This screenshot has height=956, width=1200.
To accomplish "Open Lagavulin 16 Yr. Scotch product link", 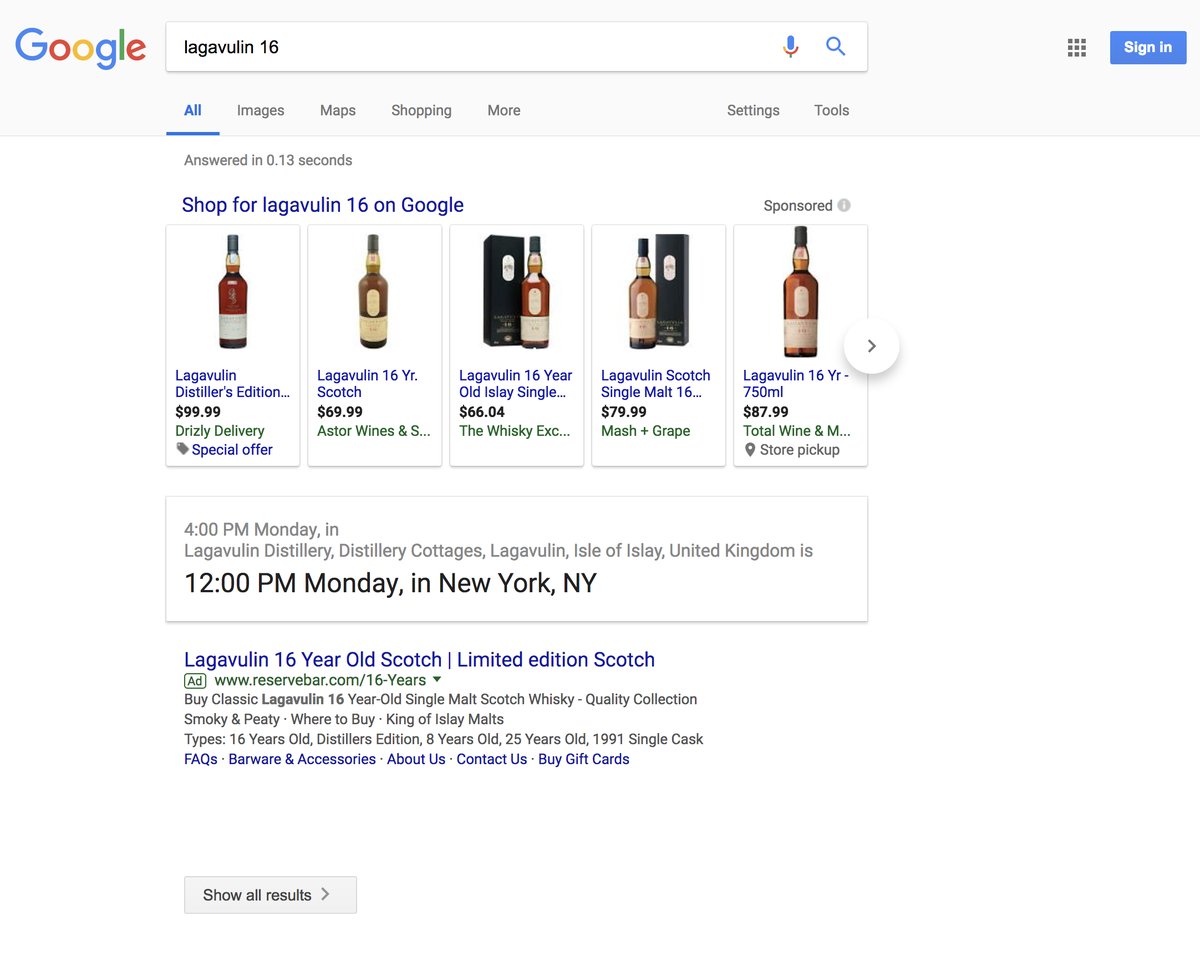I will pyautogui.click(x=367, y=384).
